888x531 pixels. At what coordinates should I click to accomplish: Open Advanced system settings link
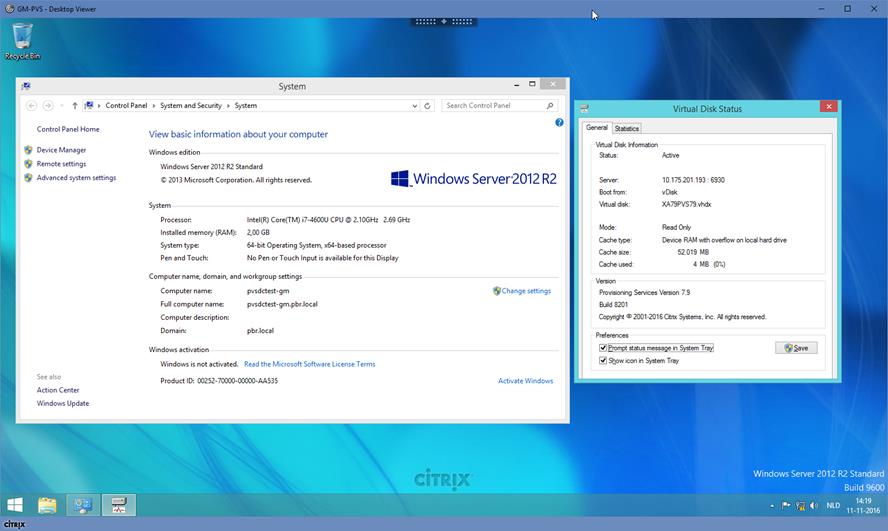tap(76, 178)
